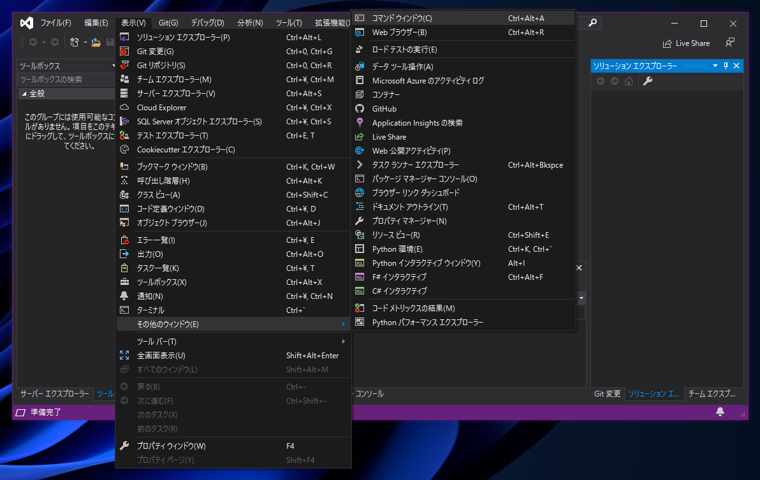The image size is (760, 480).
Task: Click the open file folder toolbar icon
Action: (x=96, y=43)
